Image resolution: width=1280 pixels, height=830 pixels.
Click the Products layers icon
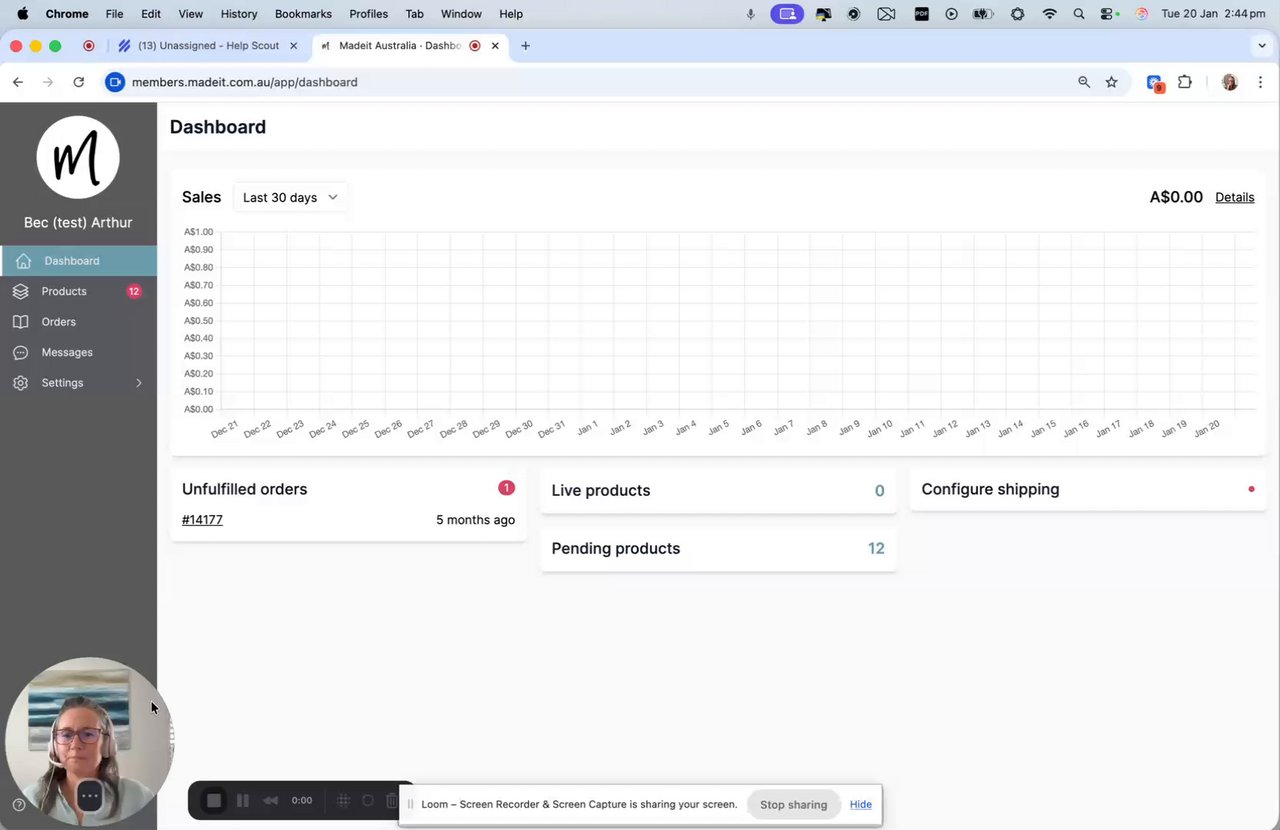coord(20,291)
